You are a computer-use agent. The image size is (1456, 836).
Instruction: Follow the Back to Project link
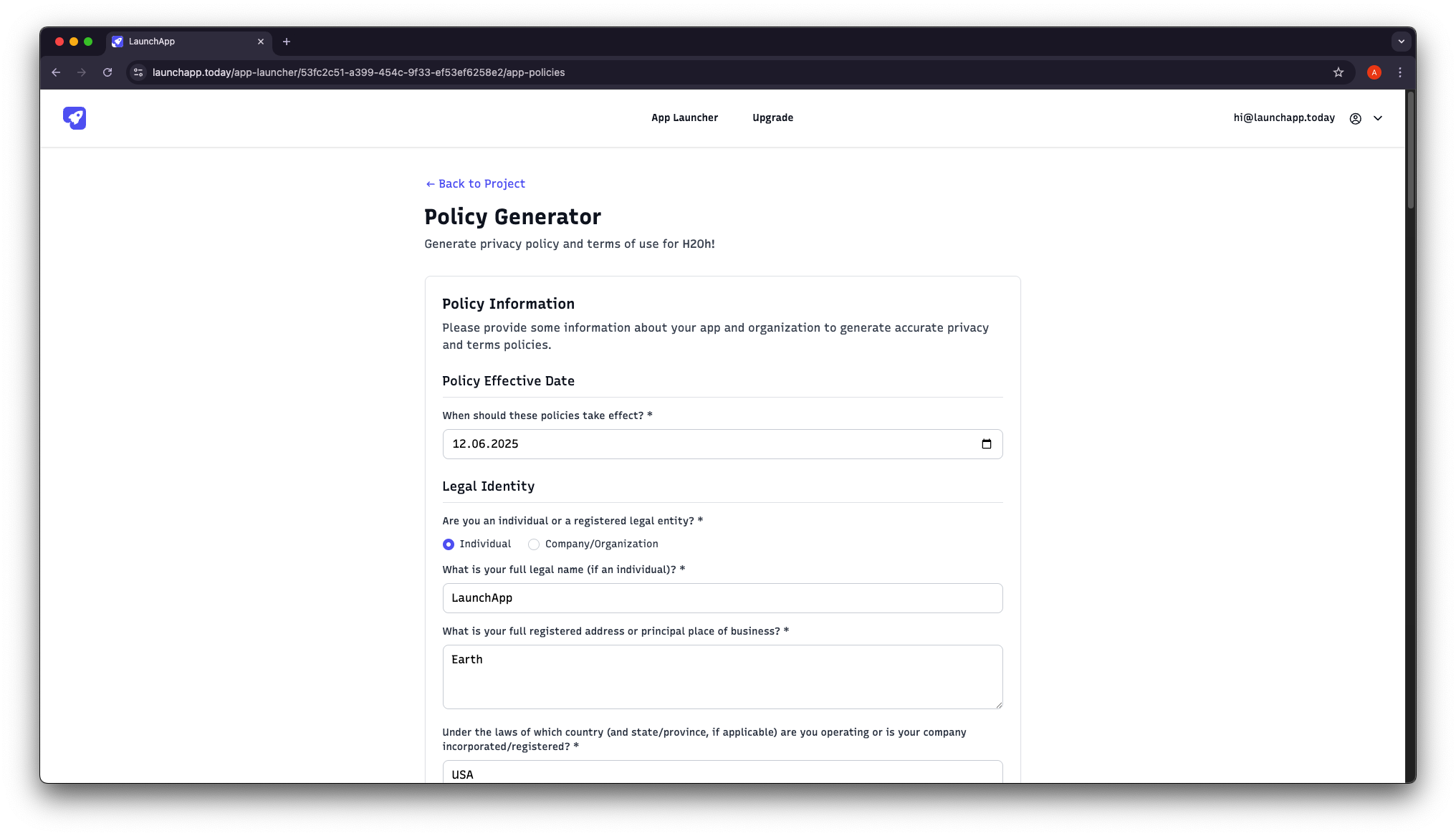tap(475, 184)
